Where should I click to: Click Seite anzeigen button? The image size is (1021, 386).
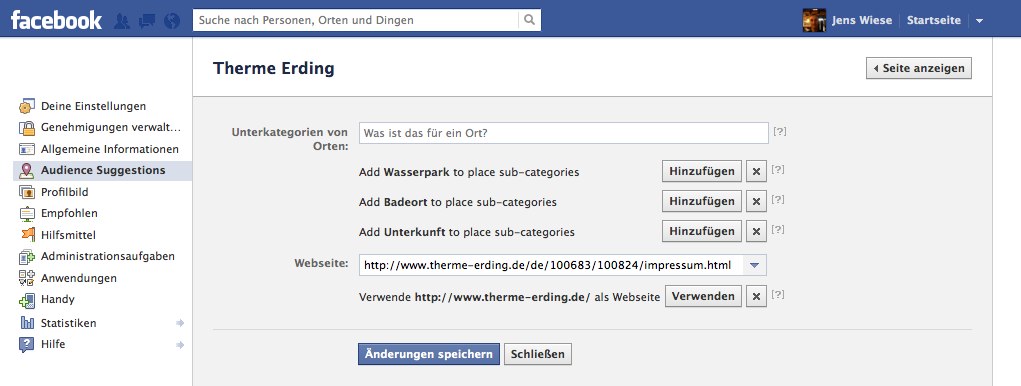[x=919, y=68]
